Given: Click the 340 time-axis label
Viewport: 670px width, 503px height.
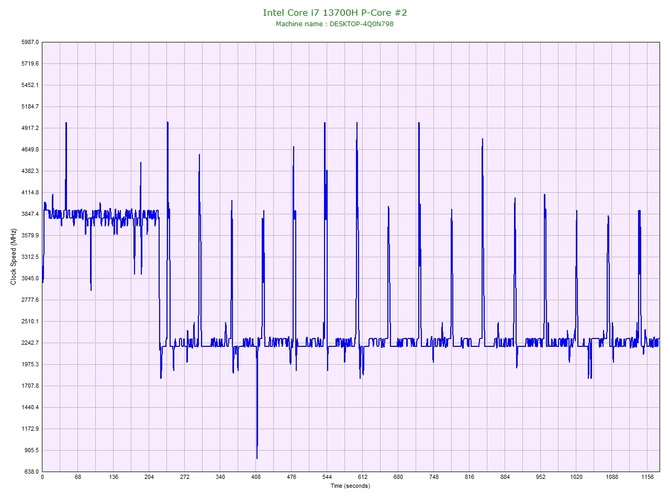Looking at the screenshot, I should tap(220, 477).
